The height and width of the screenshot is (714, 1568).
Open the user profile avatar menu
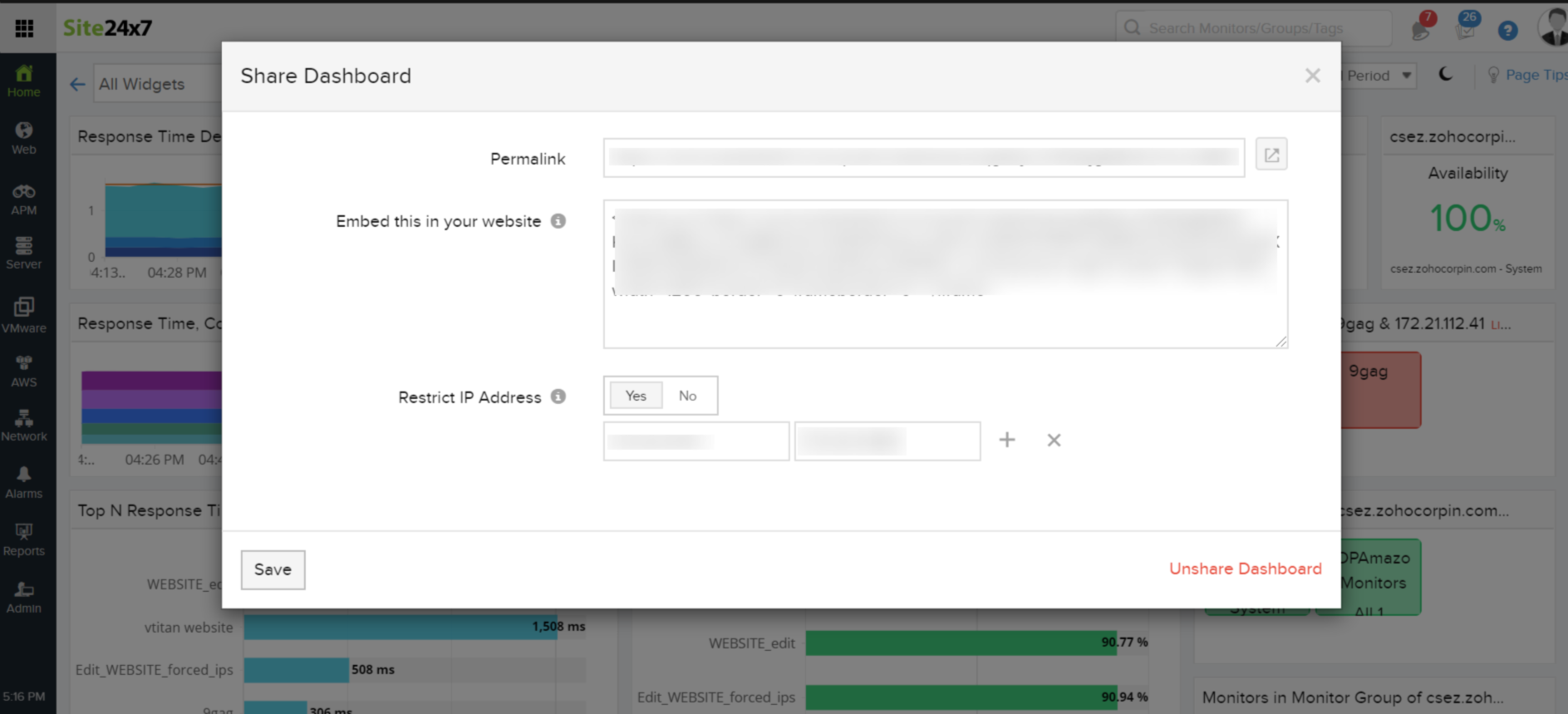tap(1551, 28)
